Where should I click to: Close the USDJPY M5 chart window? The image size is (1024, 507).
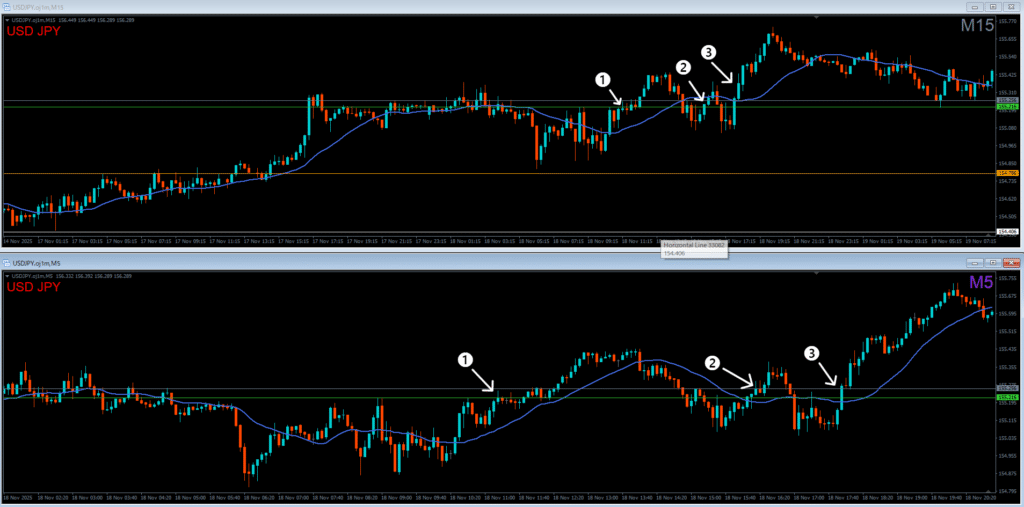click(x=1010, y=262)
